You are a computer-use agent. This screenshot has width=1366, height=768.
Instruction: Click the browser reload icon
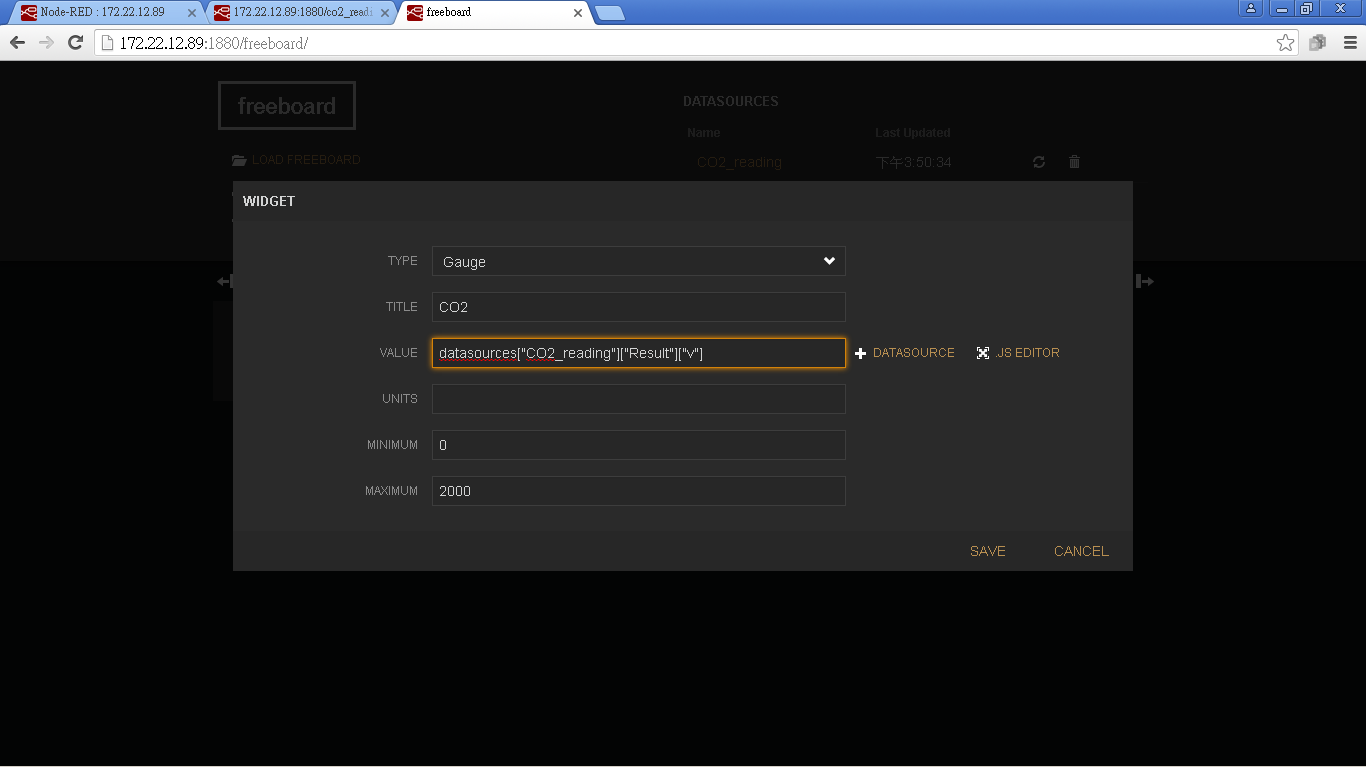coord(75,43)
